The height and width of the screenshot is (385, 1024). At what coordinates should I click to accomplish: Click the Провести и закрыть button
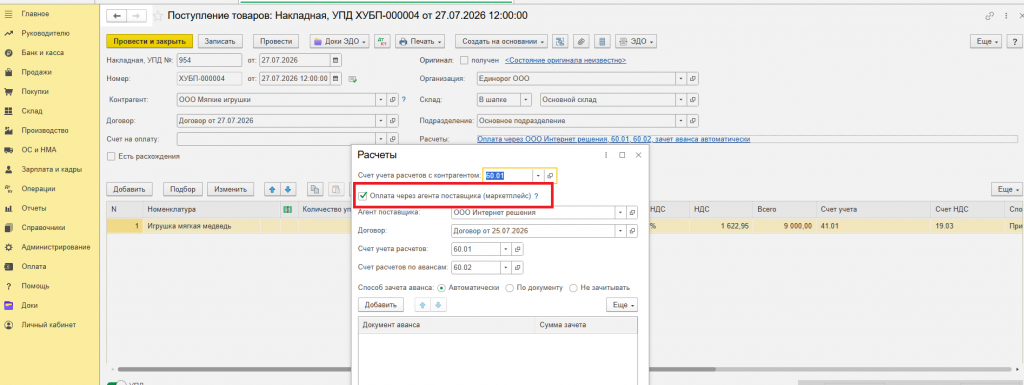pyautogui.click(x=150, y=41)
